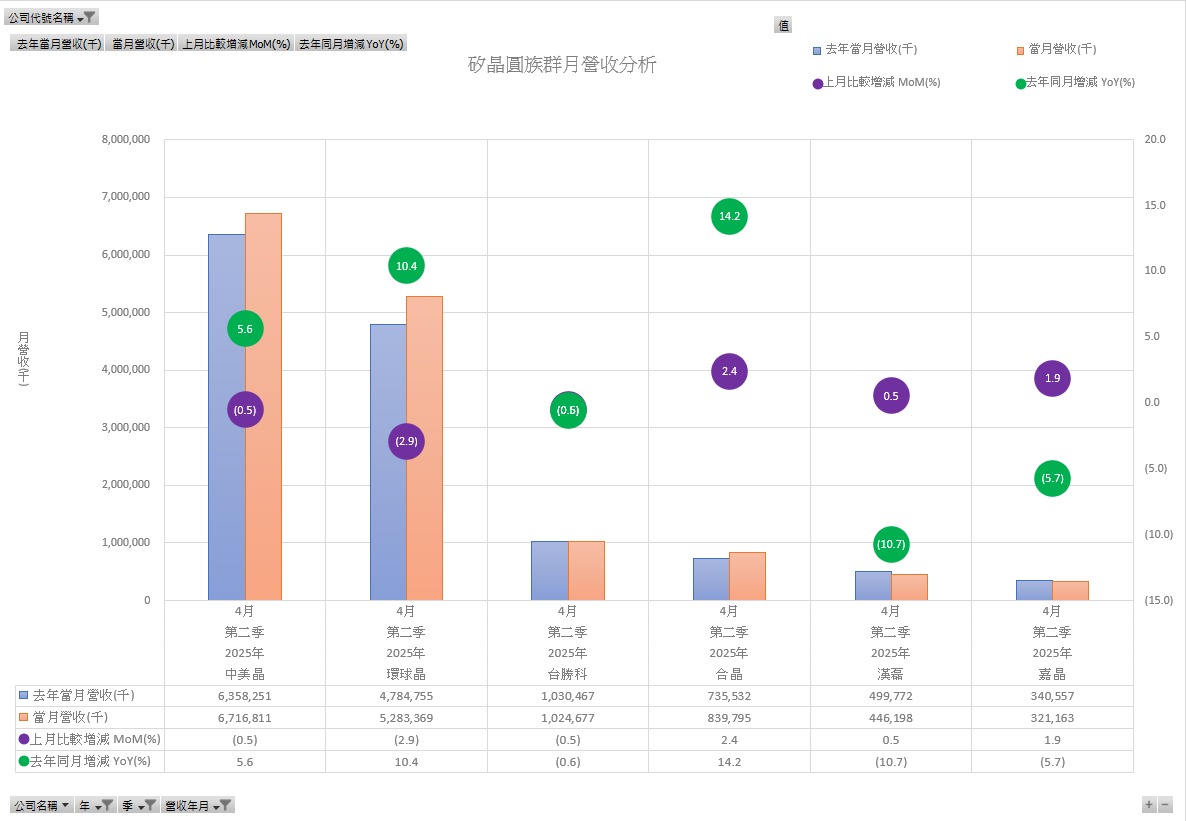Click the green (0.6) bubble for 台勝科
Image resolution: width=1186 pixels, height=821 pixels.
[x=568, y=410]
